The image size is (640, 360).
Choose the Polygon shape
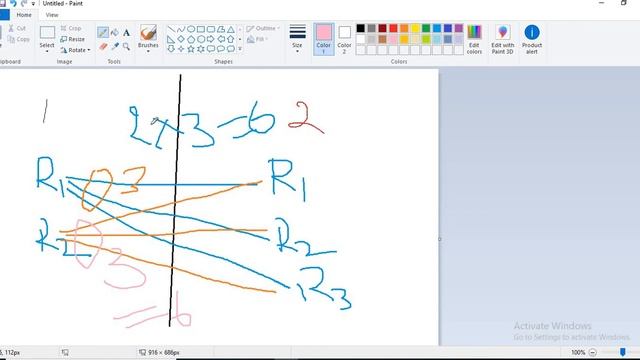click(221, 29)
